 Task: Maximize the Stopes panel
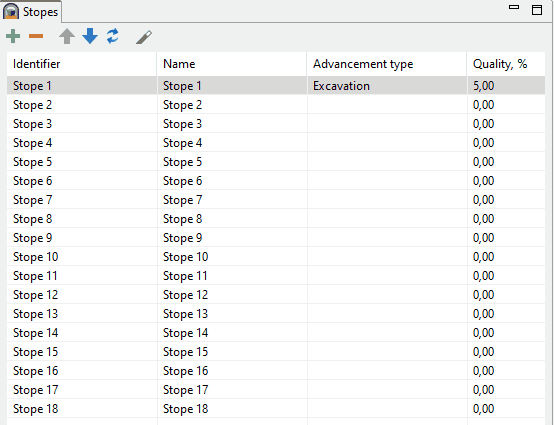coord(537,10)
